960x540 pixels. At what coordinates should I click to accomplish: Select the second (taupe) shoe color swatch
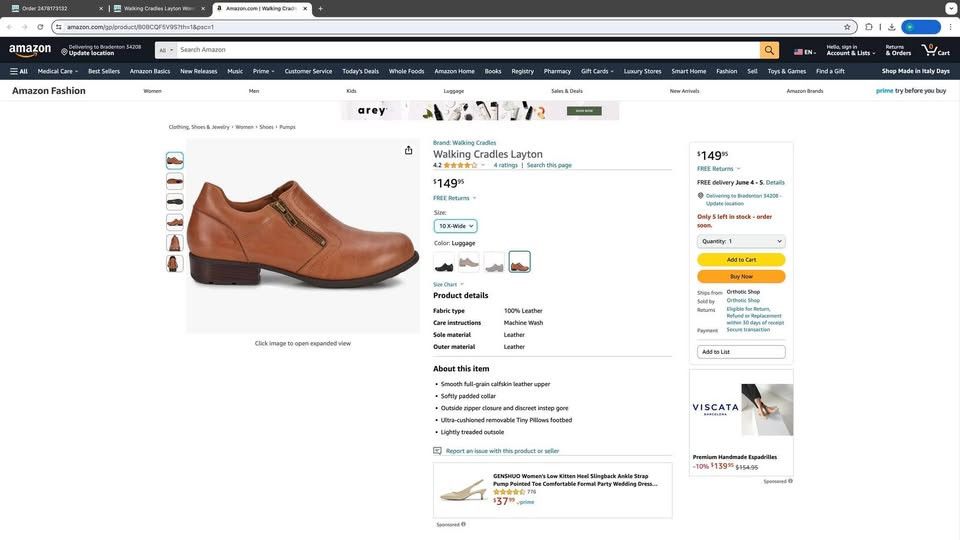tap(469, 262)
